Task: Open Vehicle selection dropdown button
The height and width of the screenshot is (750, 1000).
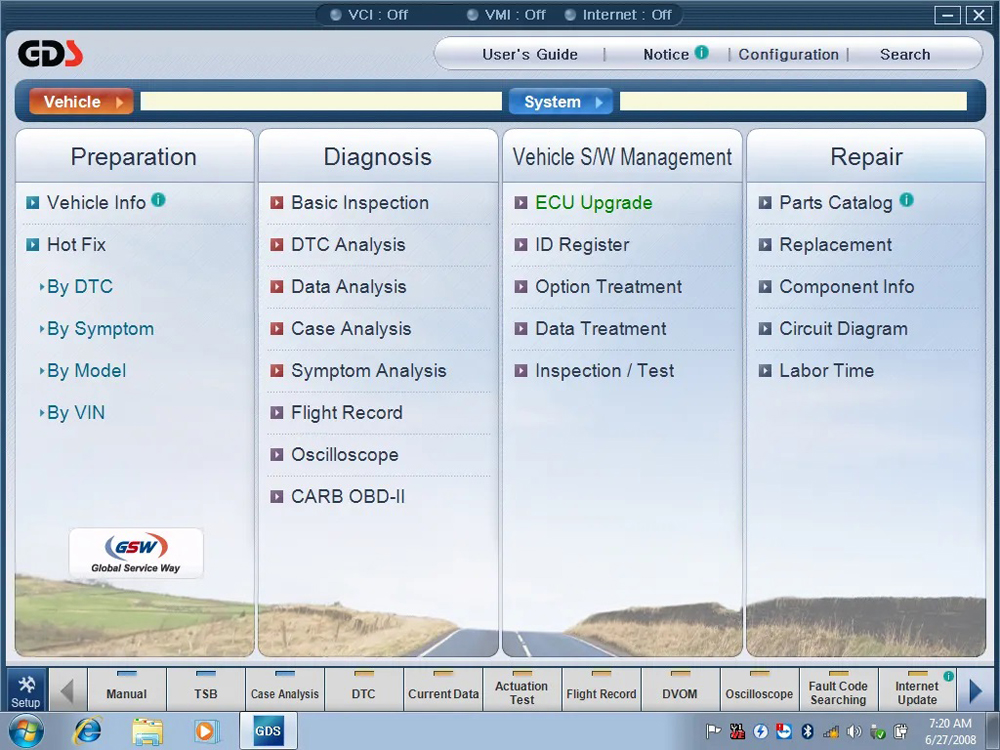Action: pos(81,101)
